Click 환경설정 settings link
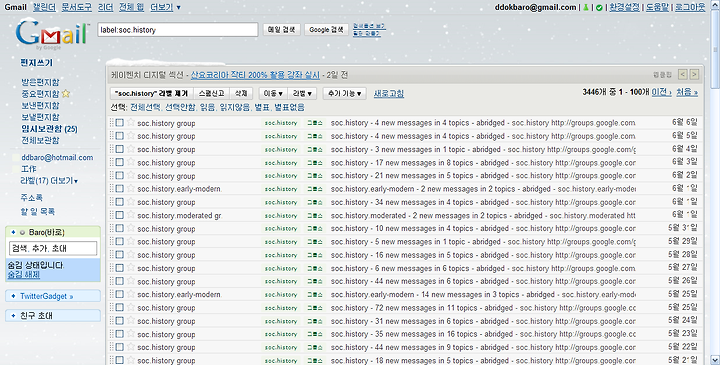Image resolution: width=720 pixels, height=365 pixels. (x=624, y=7)
